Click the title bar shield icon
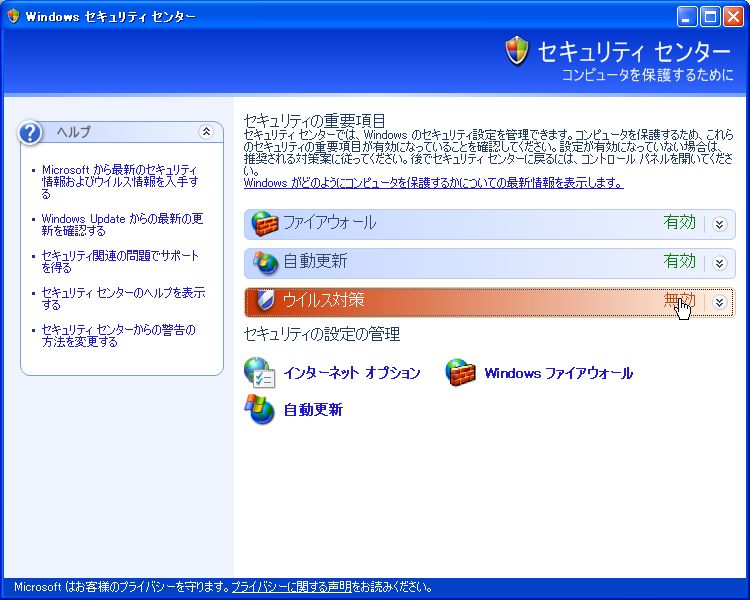The height and width of the screenshot is (600, 750). [x=14, y=16]
